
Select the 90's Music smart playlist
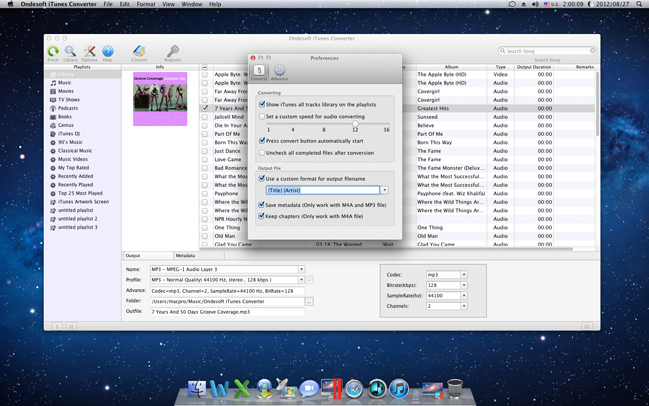click(70, 142)
